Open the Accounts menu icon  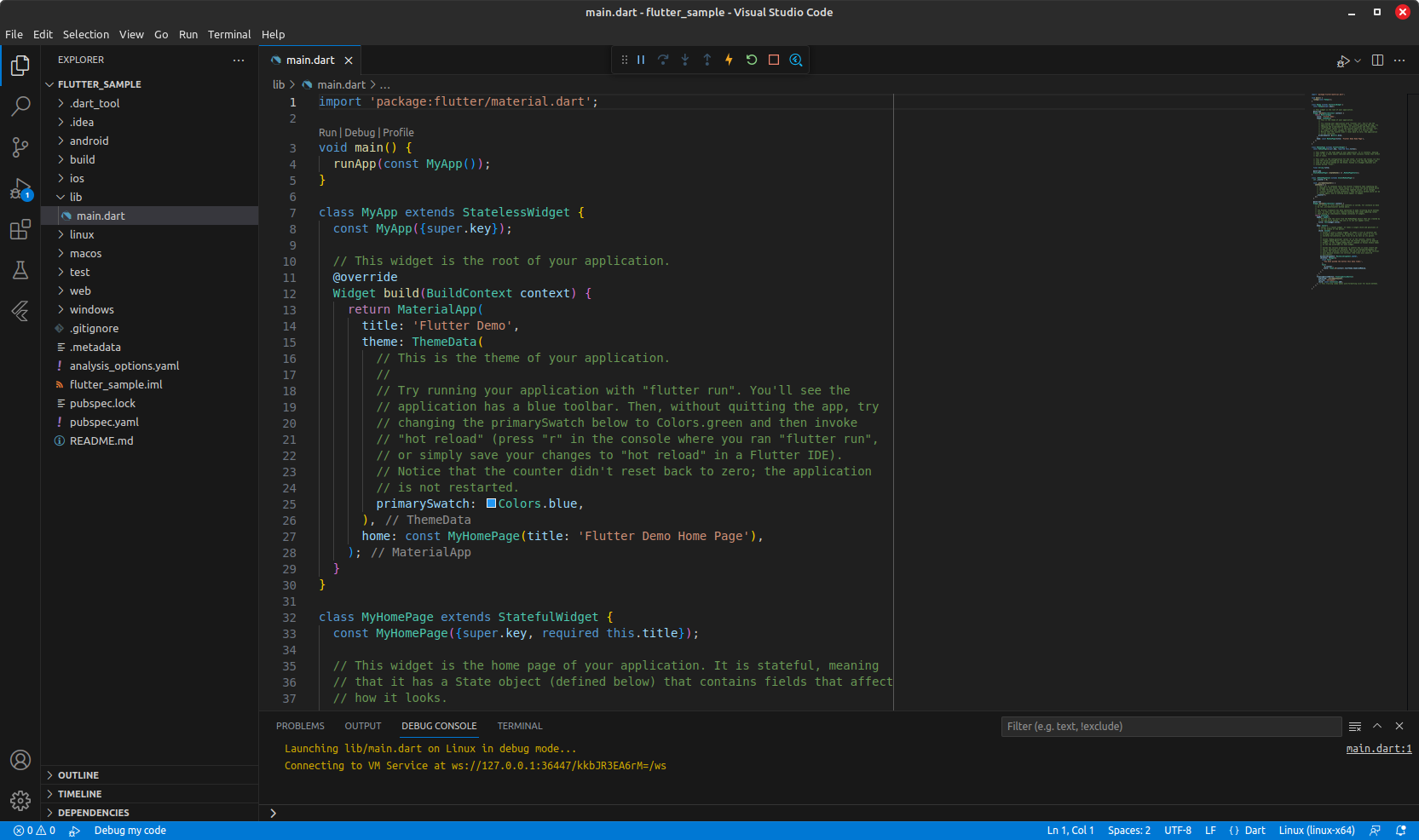20,760
